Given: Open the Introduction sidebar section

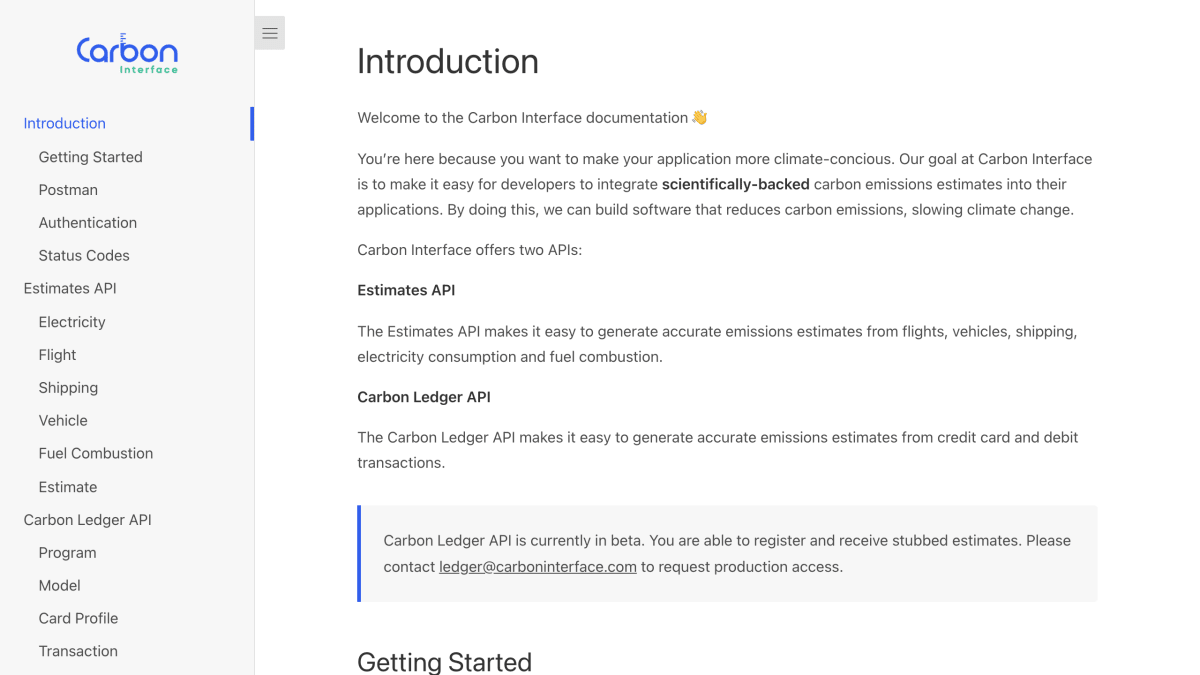Looking at the screenshot, I should tap(65, 123).
